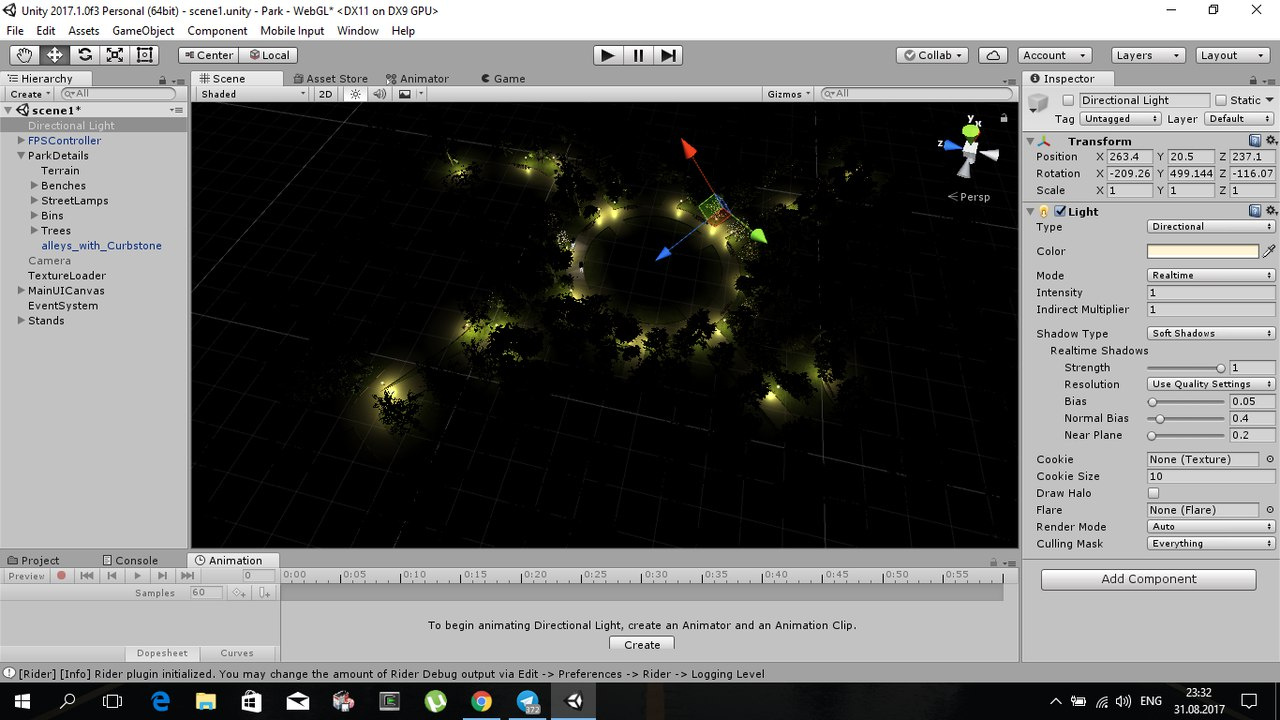Open the light Type dropdown
1280x720 pixels.
click(x=1211, y=227)
